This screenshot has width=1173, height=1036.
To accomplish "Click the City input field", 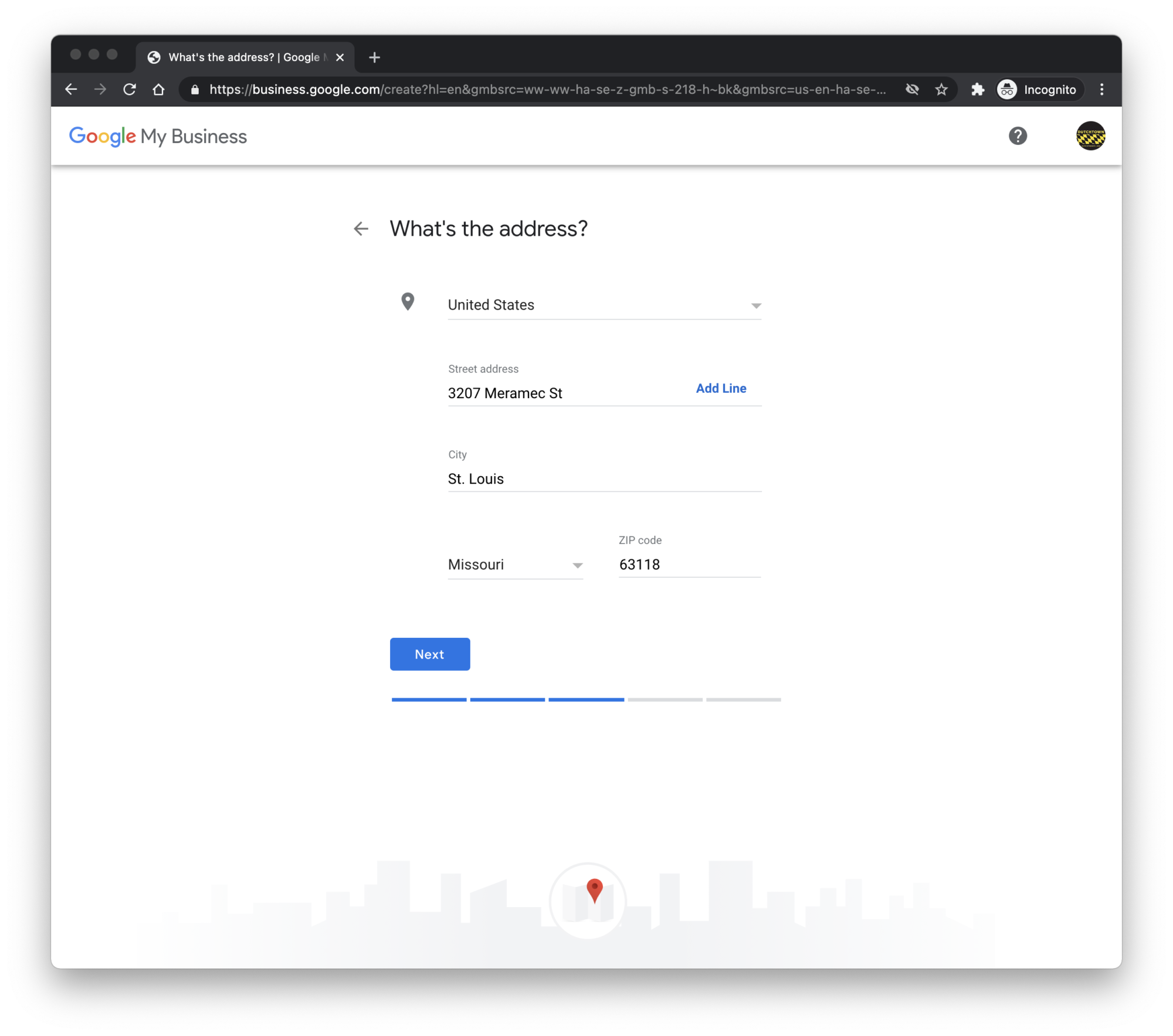I will click(604, 479).
